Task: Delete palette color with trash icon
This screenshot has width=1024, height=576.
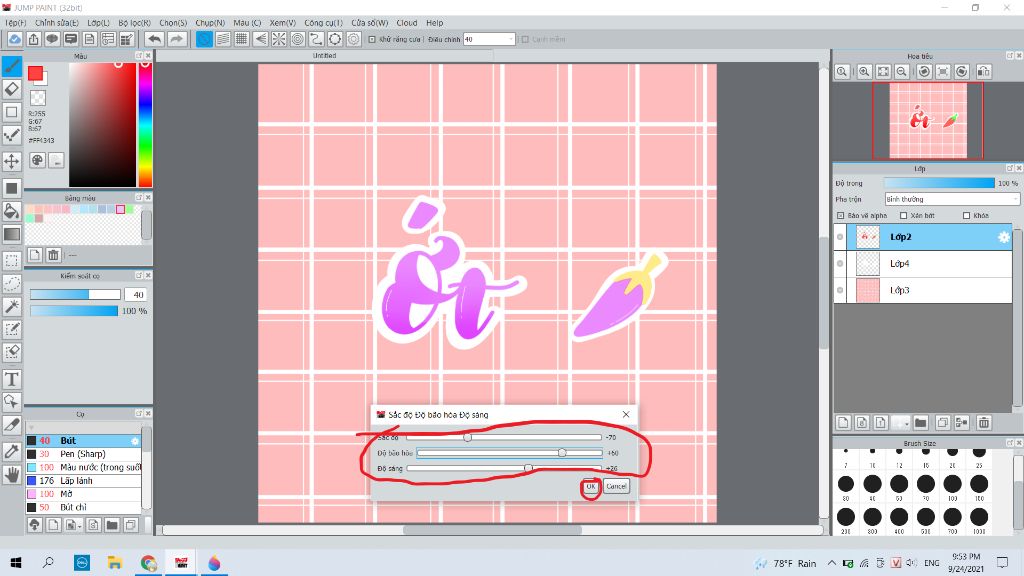Action: pos(54,255)
